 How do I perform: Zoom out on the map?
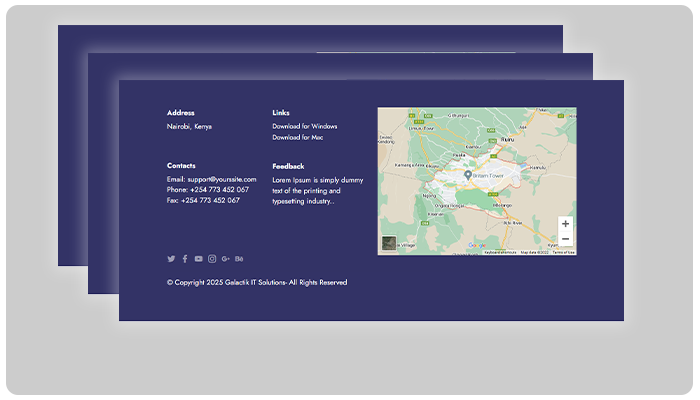[x=565, y=239]
